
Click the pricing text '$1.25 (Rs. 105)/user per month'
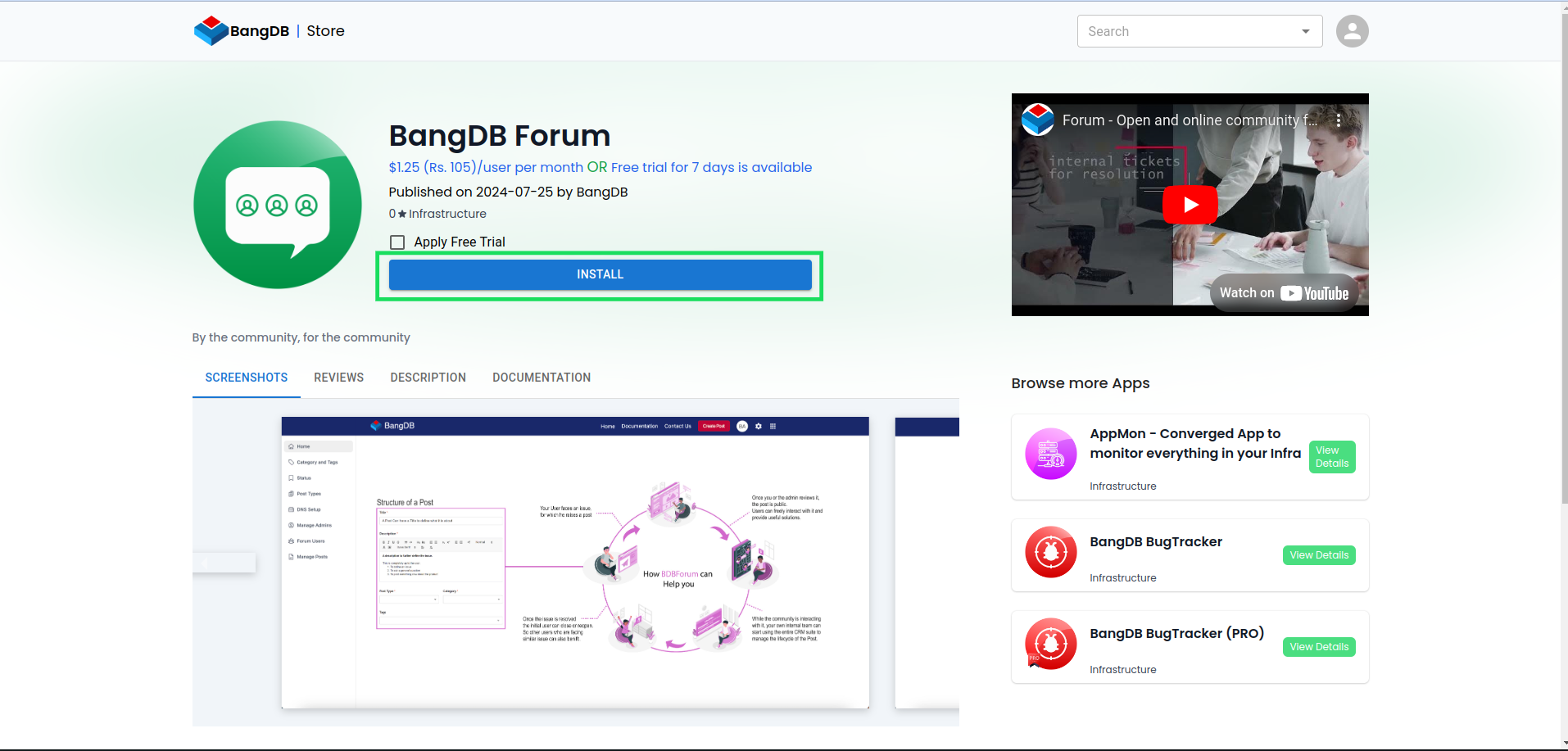[486, 167]
